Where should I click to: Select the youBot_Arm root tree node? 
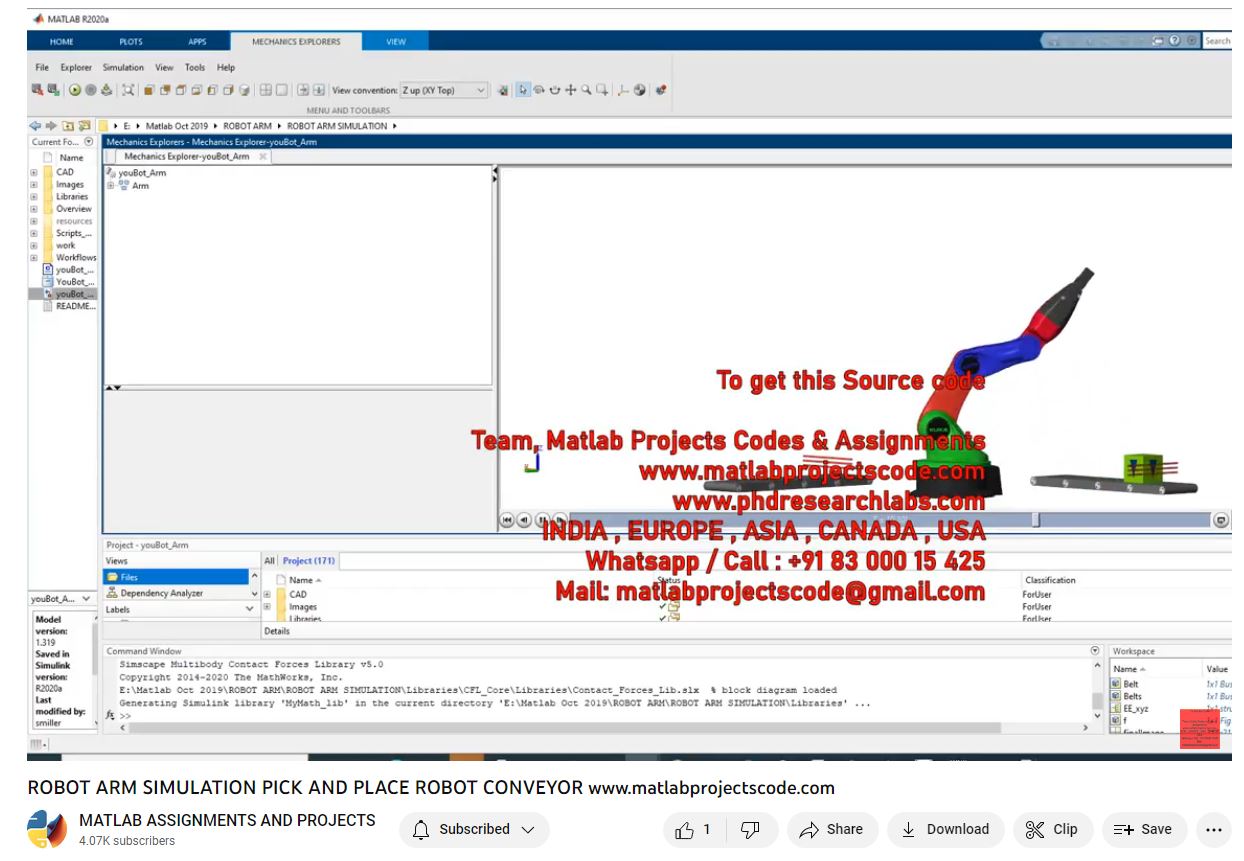(142, 173)
